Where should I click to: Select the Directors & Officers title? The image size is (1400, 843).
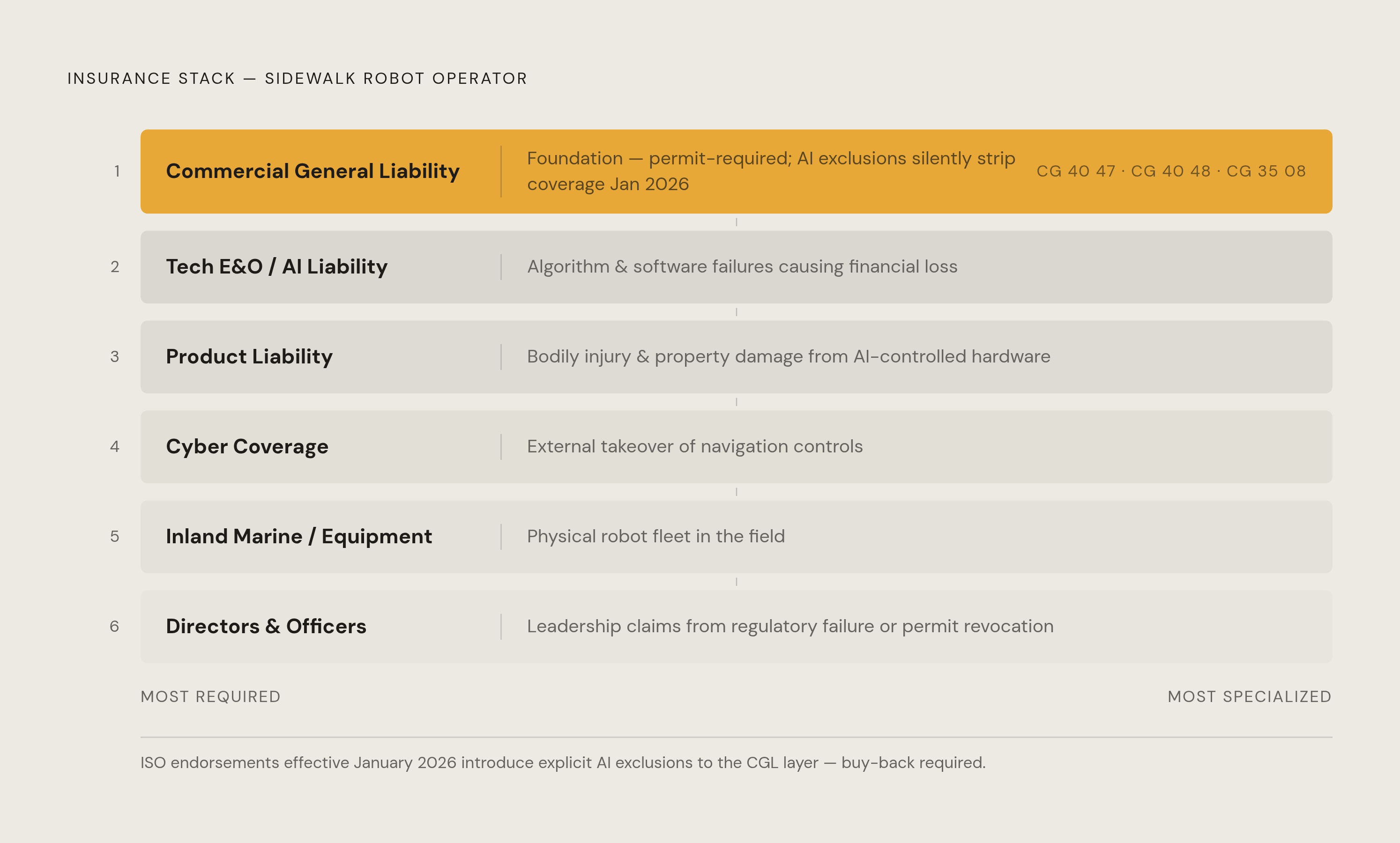[x=266, y=626]
